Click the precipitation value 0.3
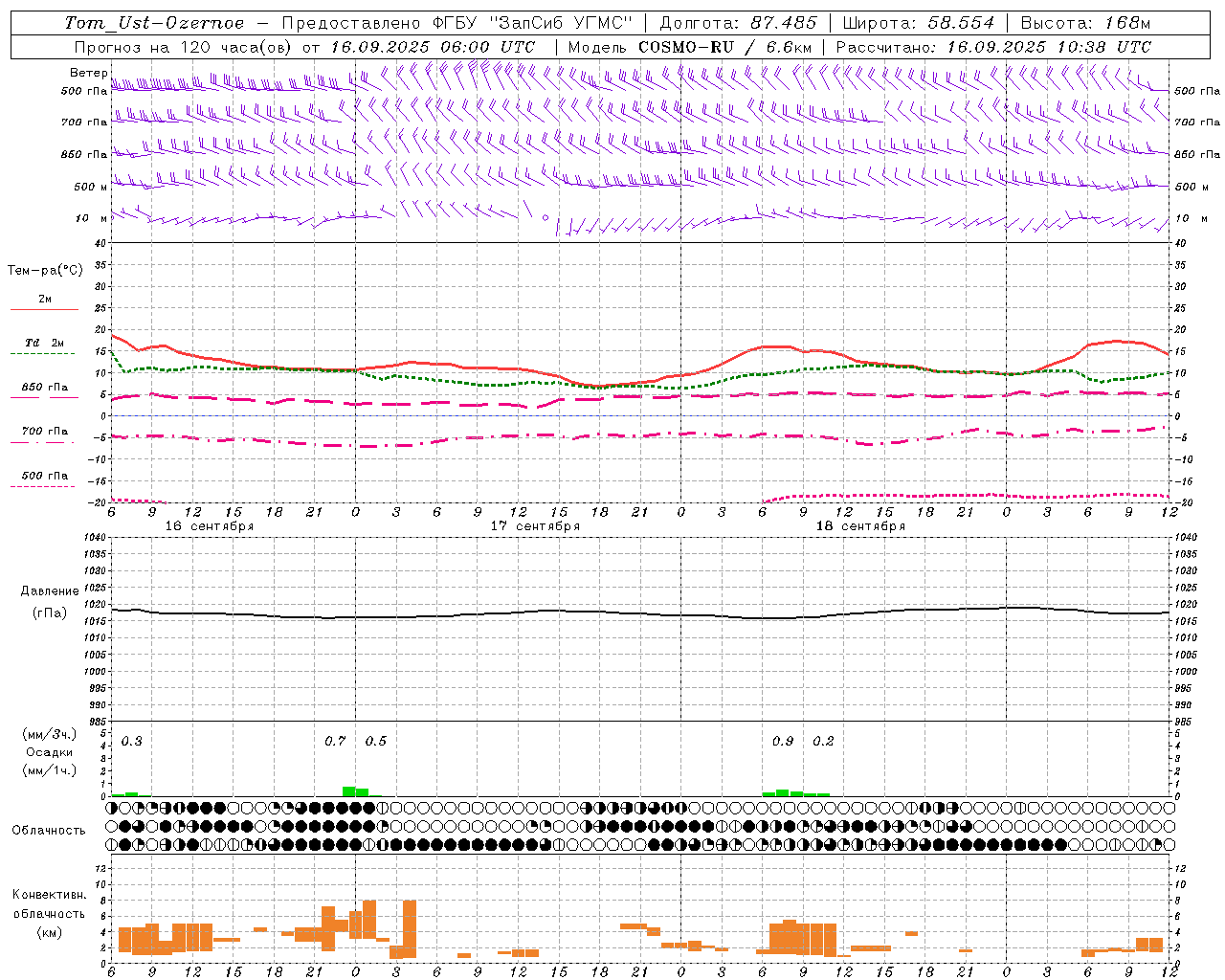 point(132,741)
